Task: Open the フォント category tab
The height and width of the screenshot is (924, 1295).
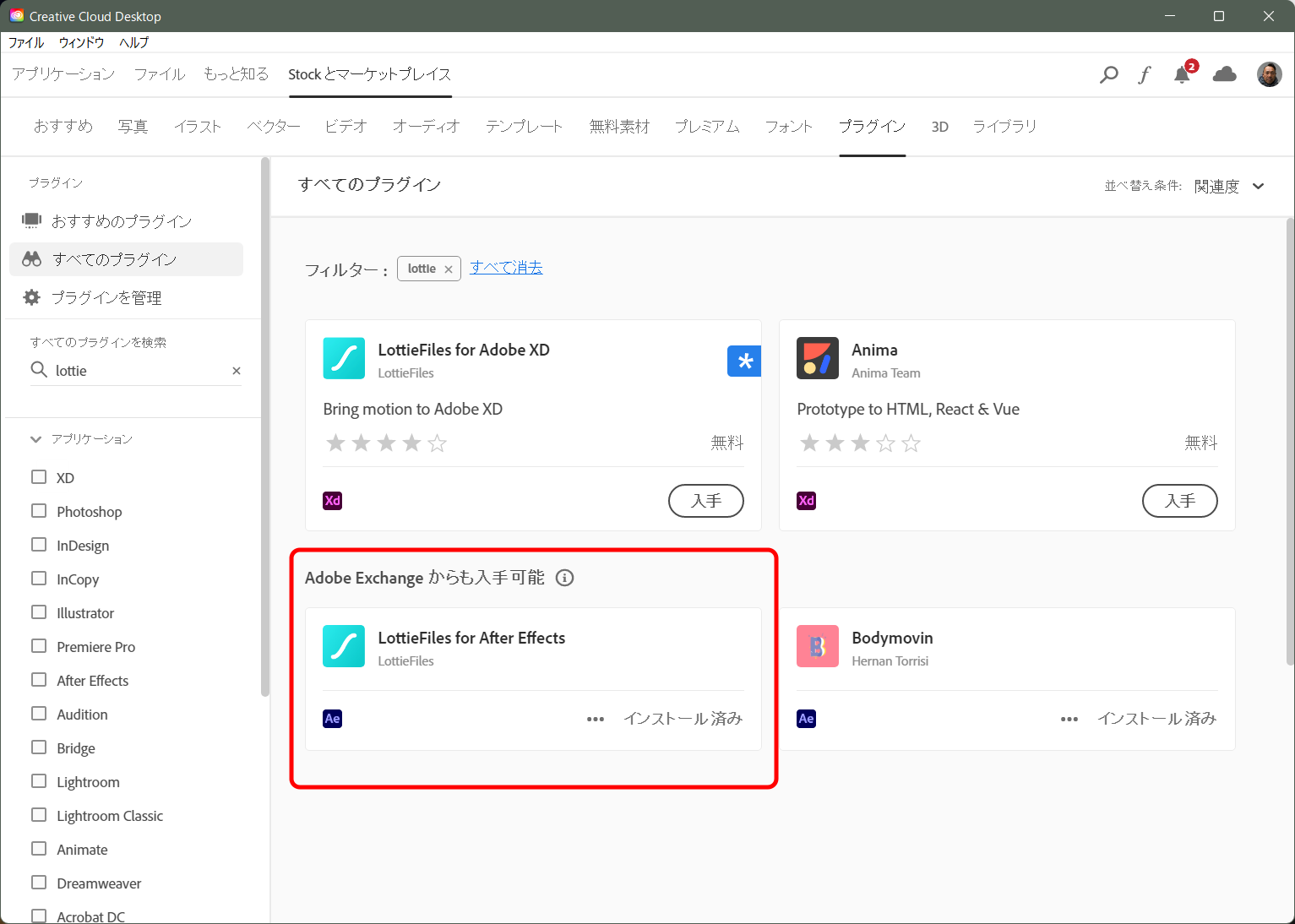Action: click(x=789, y=127)
